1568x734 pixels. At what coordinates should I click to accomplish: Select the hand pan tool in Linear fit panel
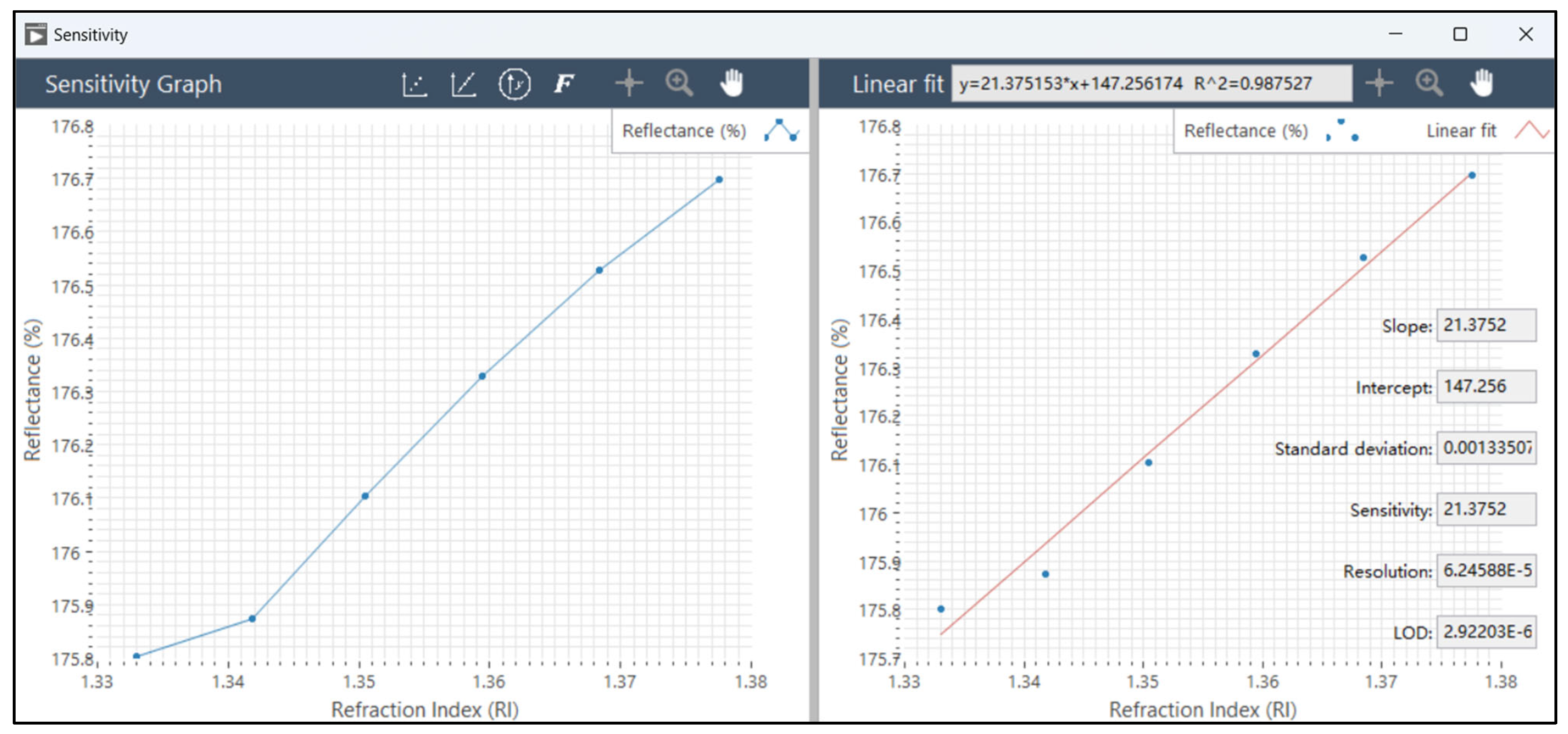click(x=1482, y=83)
